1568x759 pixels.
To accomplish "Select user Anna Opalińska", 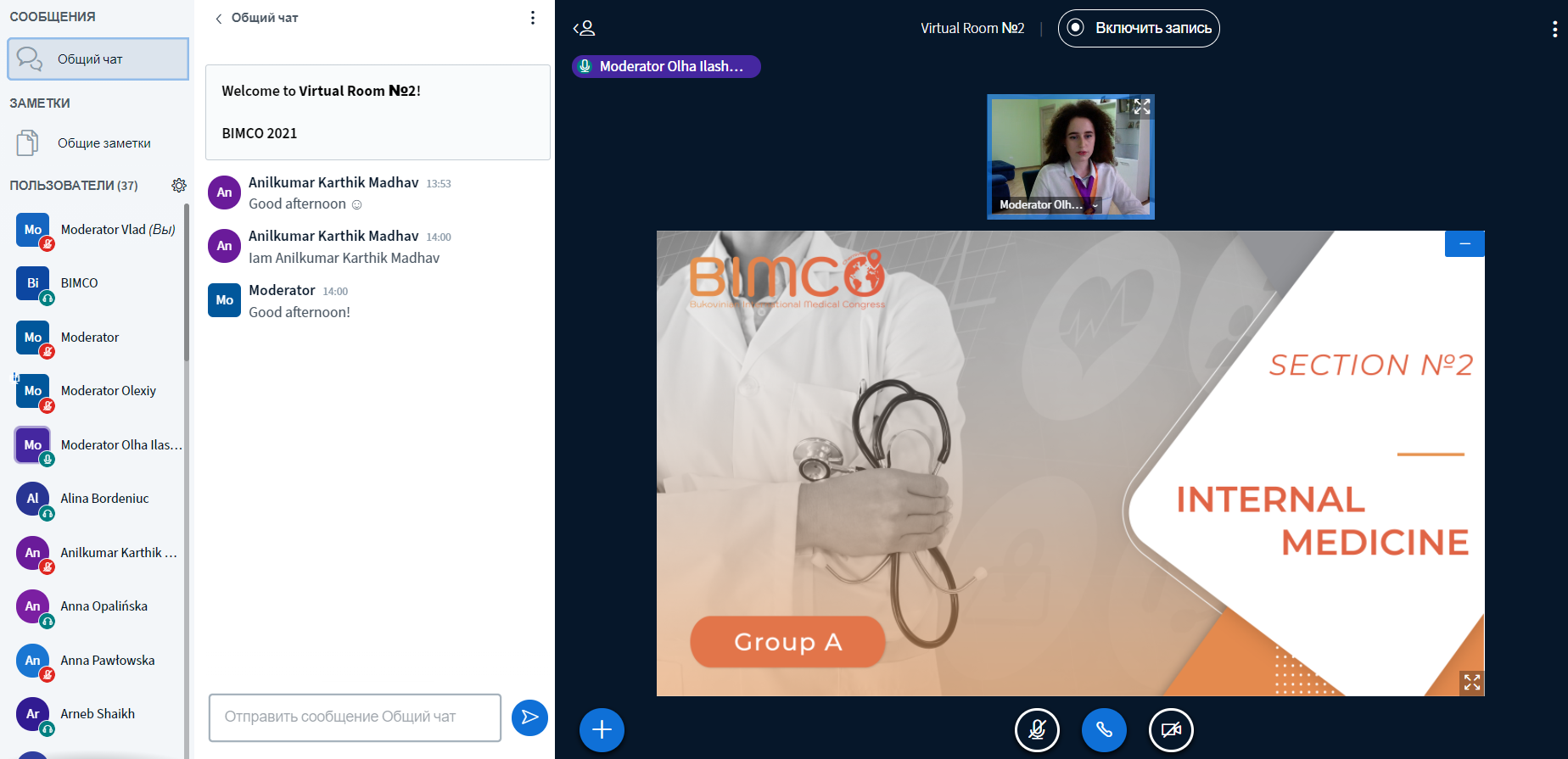I will point(98,606).
